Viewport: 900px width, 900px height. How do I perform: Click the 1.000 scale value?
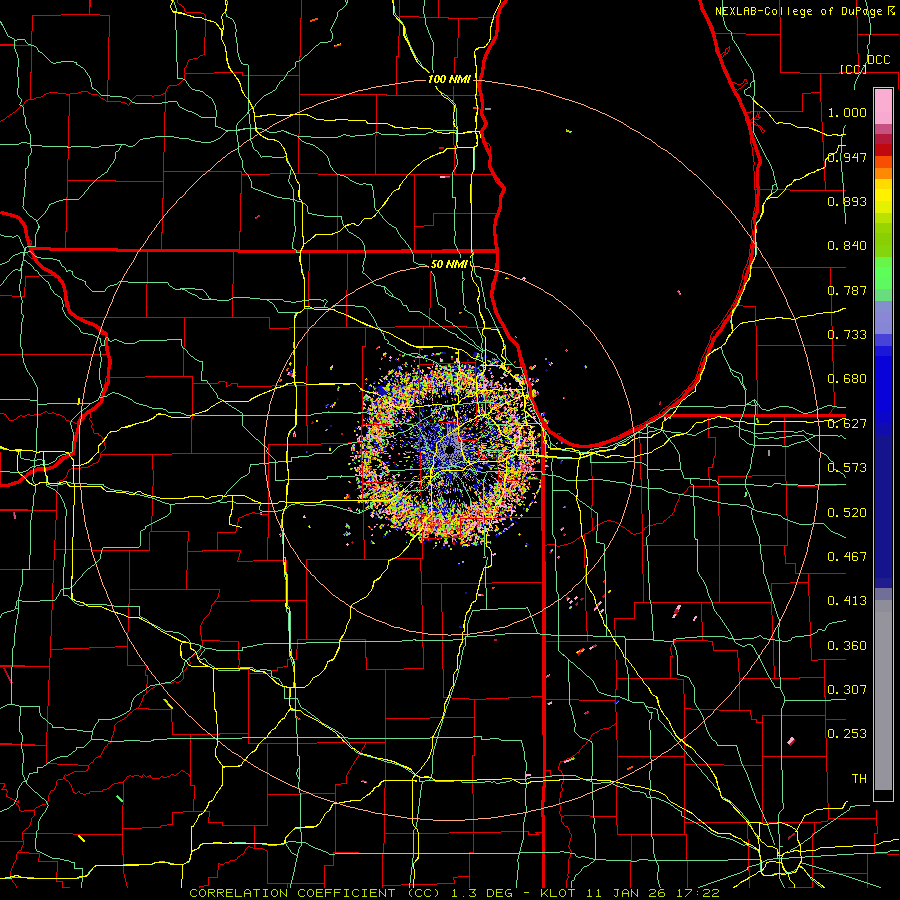[847, 112]
